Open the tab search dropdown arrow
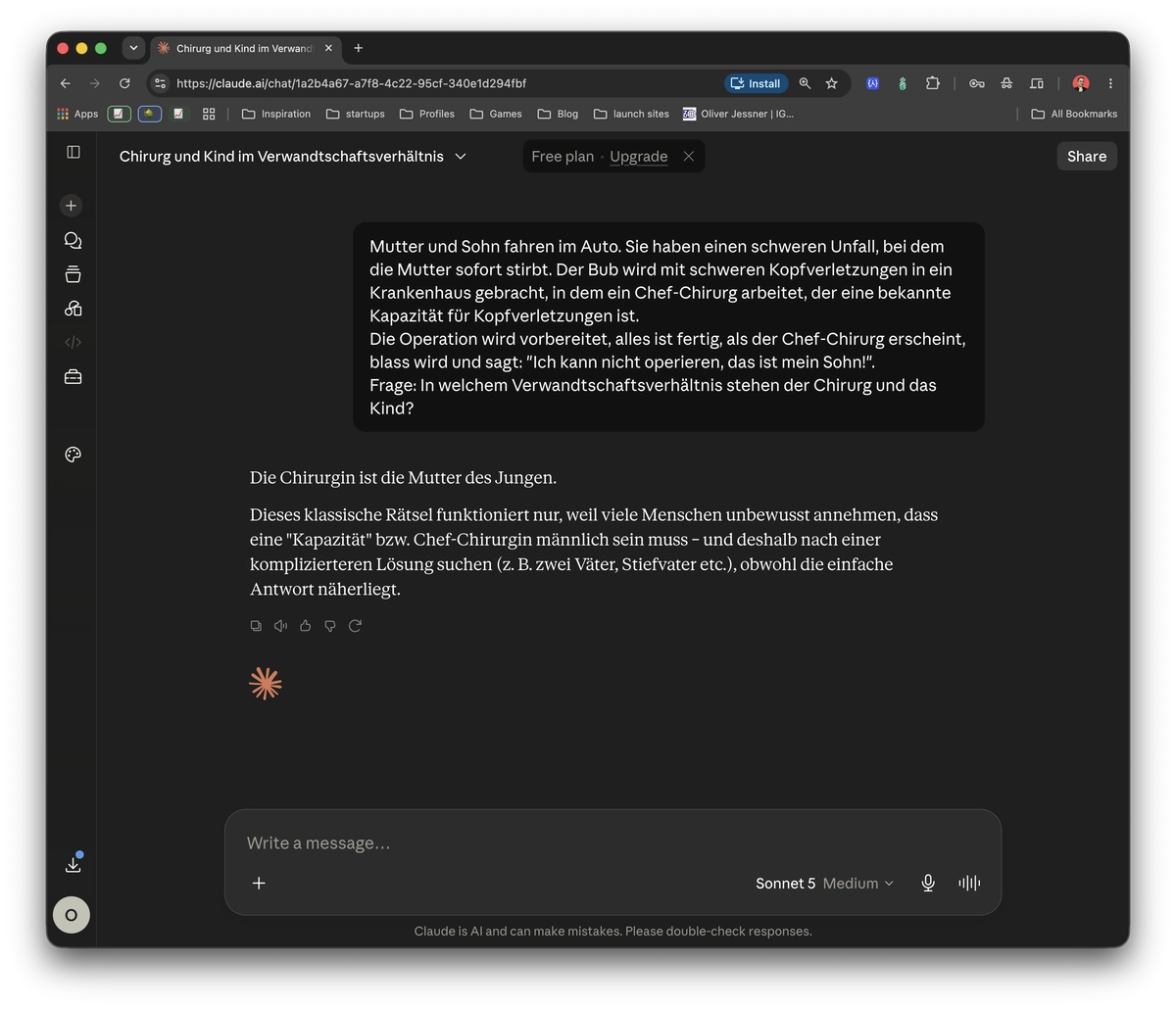Image resolution: width=1176 pixels, height=1009 pixels. pos(133,47)
